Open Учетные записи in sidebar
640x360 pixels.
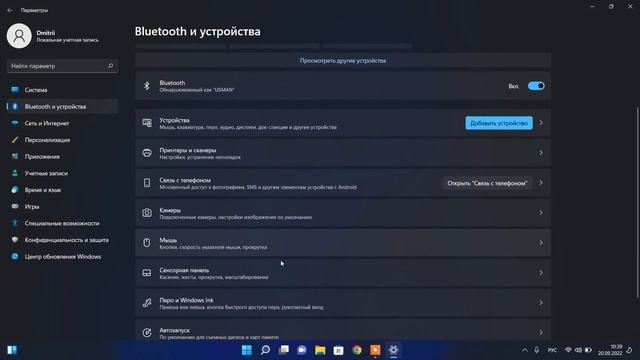tap(62, 173)
